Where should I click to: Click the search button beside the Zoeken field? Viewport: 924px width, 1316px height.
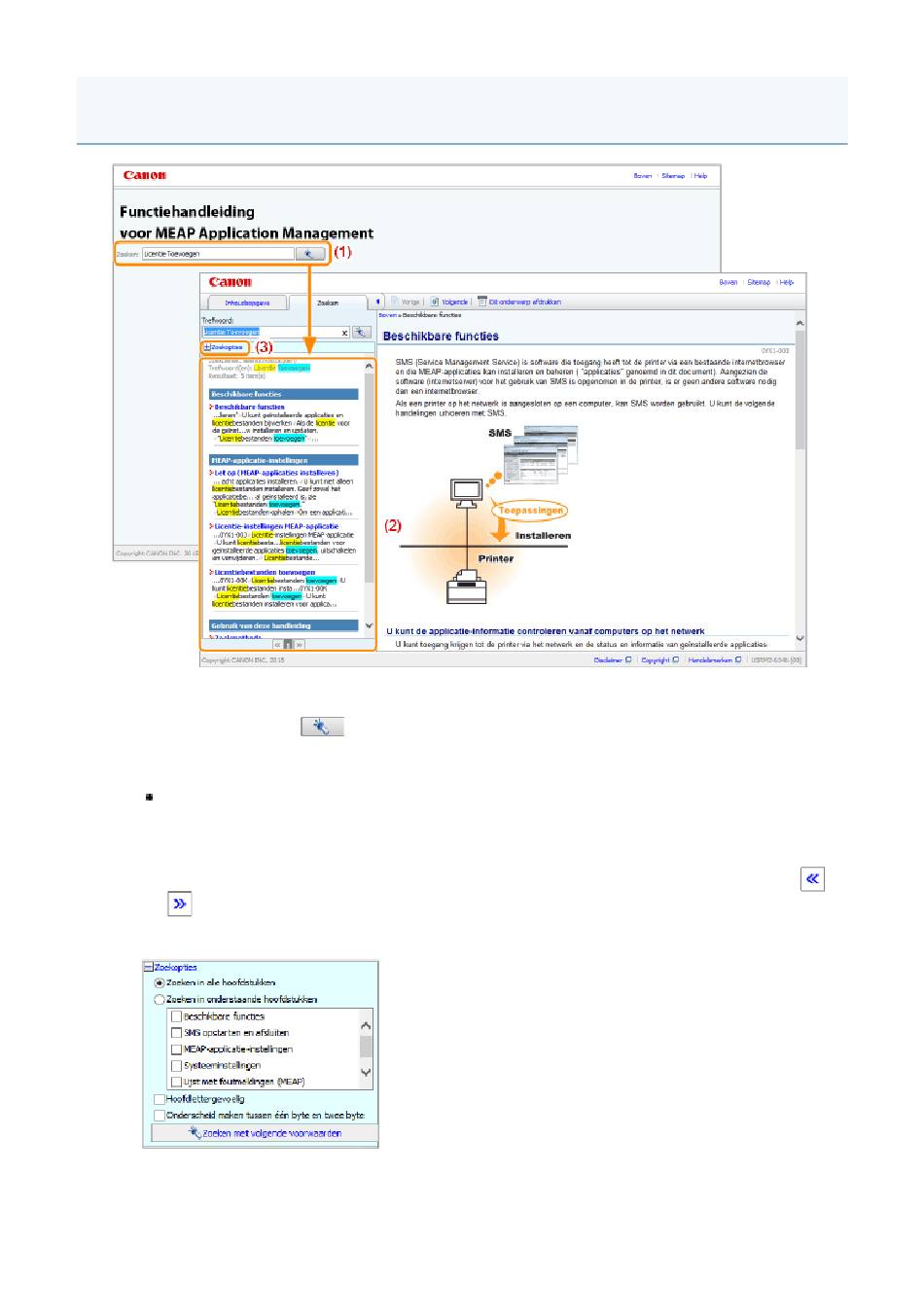(x=309, y=254)
